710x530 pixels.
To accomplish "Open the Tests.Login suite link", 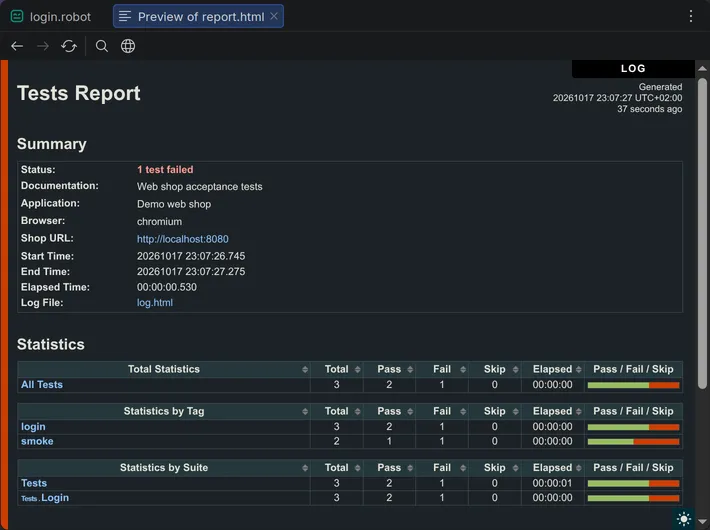I will click(45, 497).
